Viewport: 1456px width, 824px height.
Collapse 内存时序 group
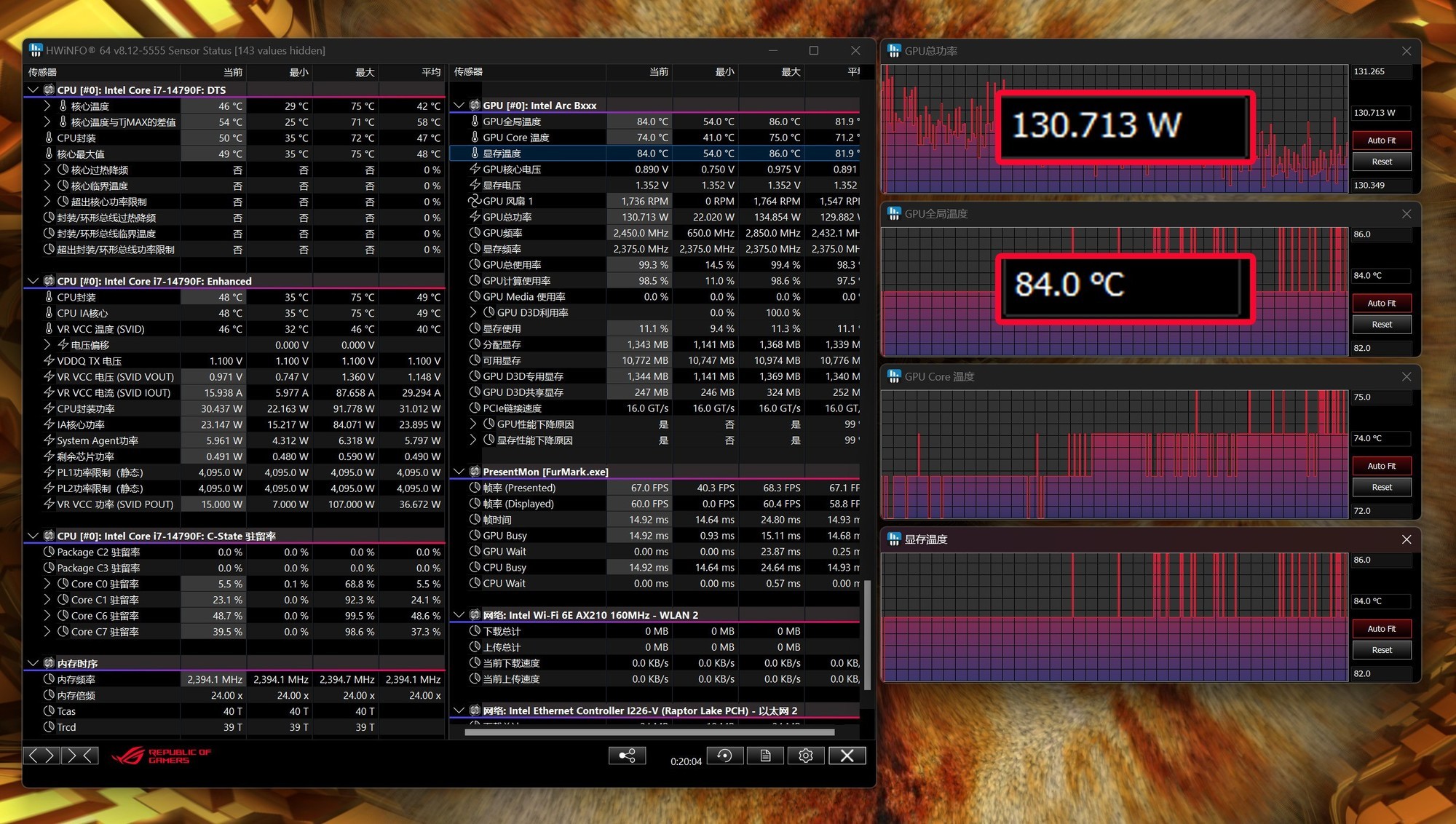pos(33,663)
